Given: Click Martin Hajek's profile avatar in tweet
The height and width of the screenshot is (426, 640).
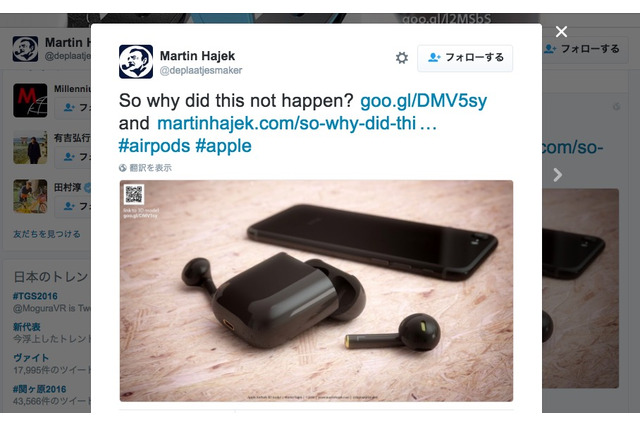Looking at the screenshot, I should tap(136, 62).
